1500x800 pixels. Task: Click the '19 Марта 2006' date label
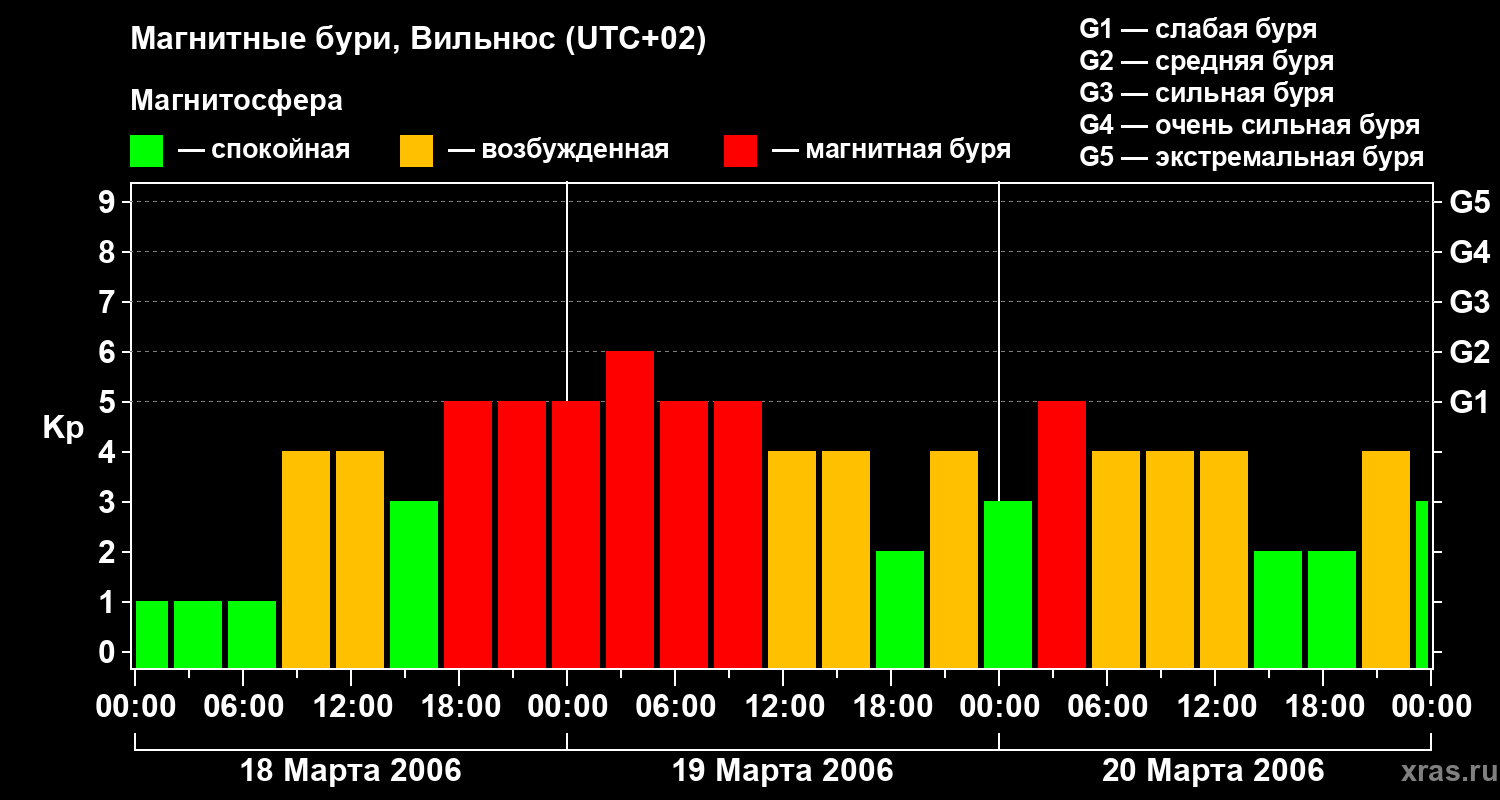pyautogui.click(x=783, y=771)
